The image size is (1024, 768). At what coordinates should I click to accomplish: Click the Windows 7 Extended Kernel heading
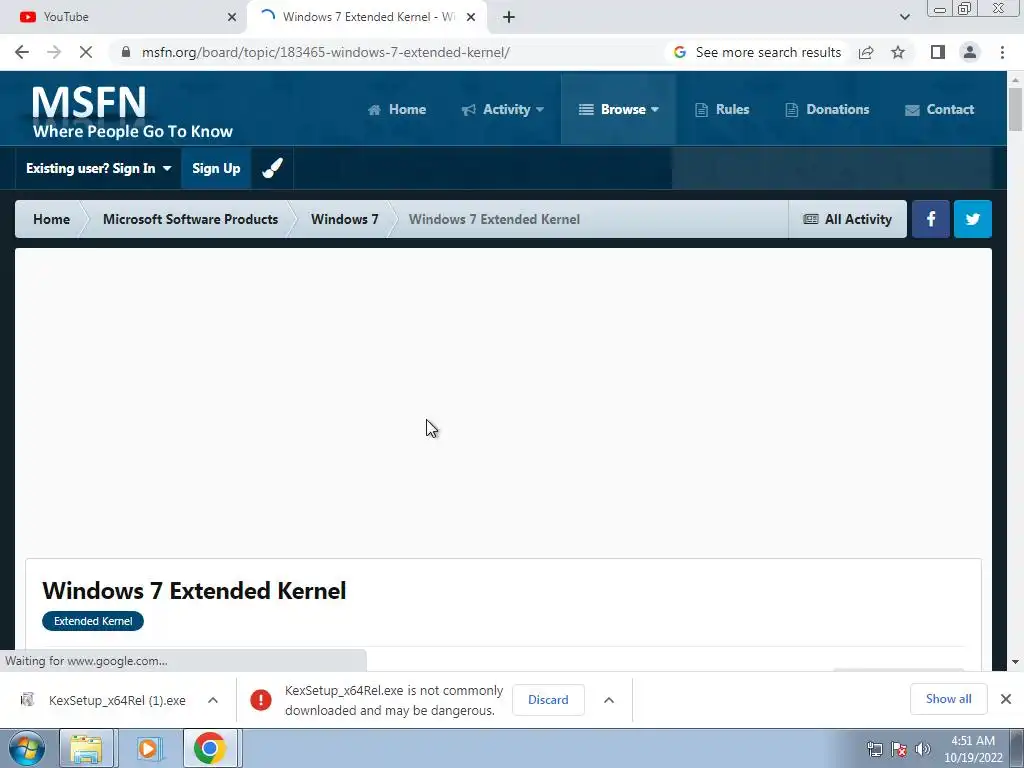(194, 590)
